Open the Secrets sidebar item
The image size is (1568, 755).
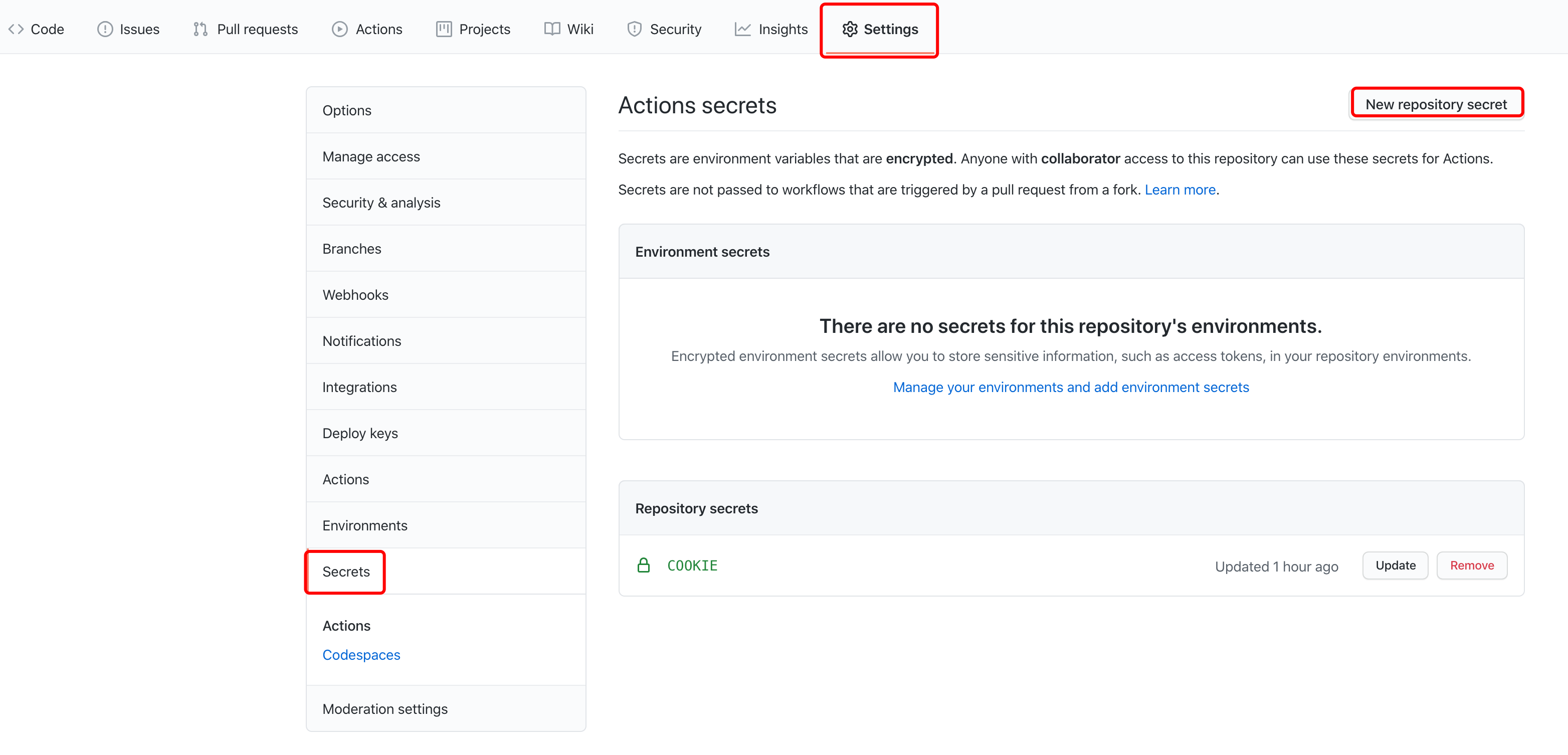pyautogui.click(x=346, y=571)
